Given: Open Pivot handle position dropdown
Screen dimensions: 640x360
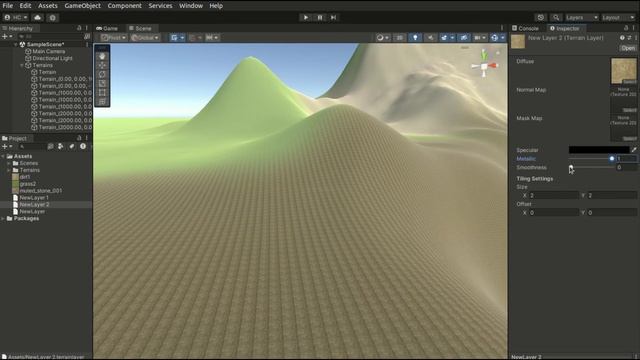Looking at the screenshot, I should point(114,38).
